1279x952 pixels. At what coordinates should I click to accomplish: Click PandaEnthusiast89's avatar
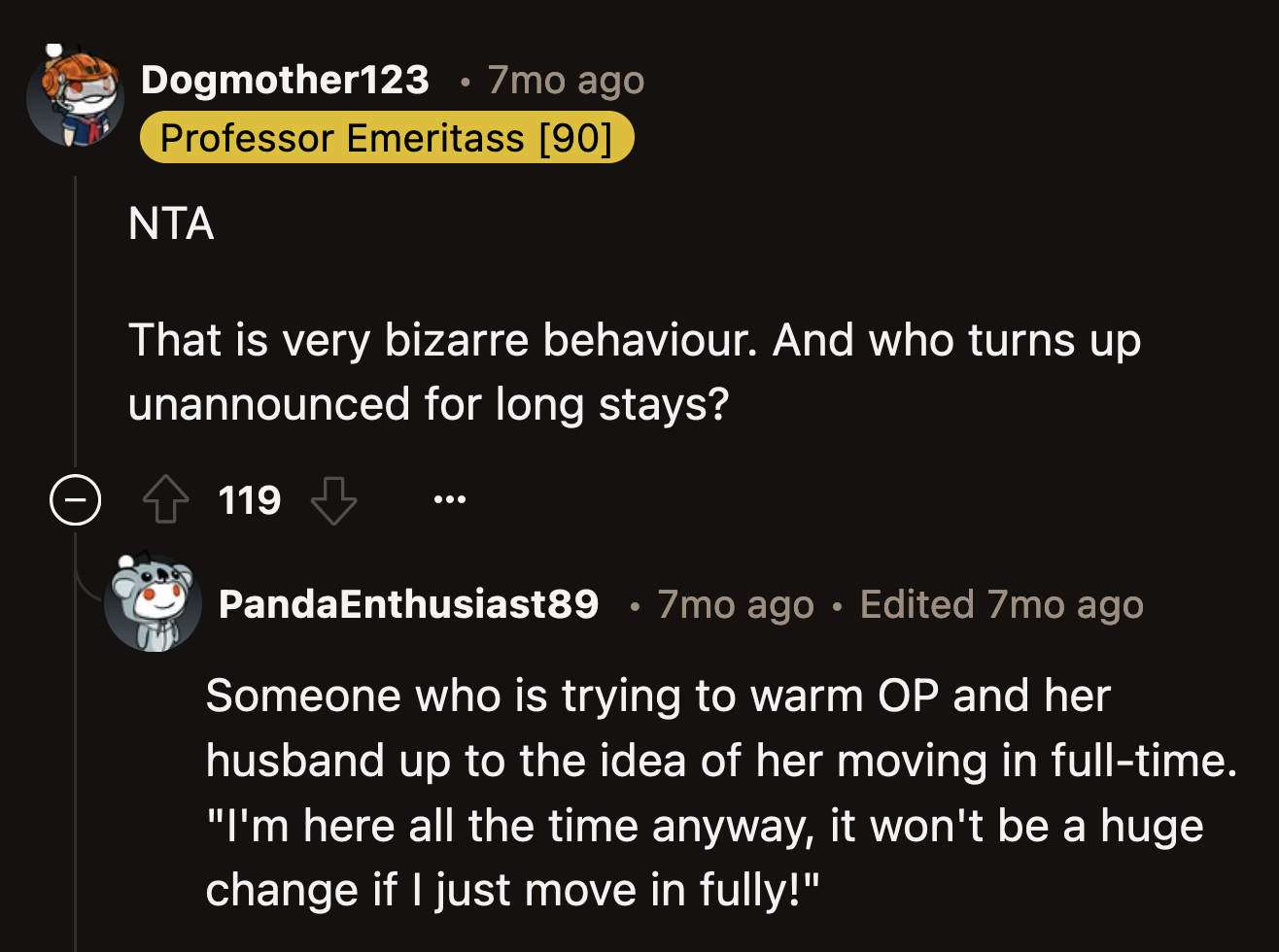pyautogui.click(x=154, y=602)
